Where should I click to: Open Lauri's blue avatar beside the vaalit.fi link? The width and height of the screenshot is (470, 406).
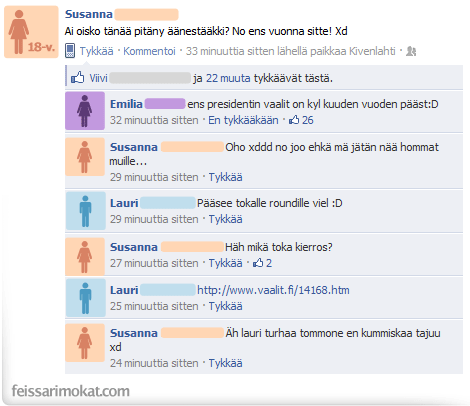tap(86, 298)
